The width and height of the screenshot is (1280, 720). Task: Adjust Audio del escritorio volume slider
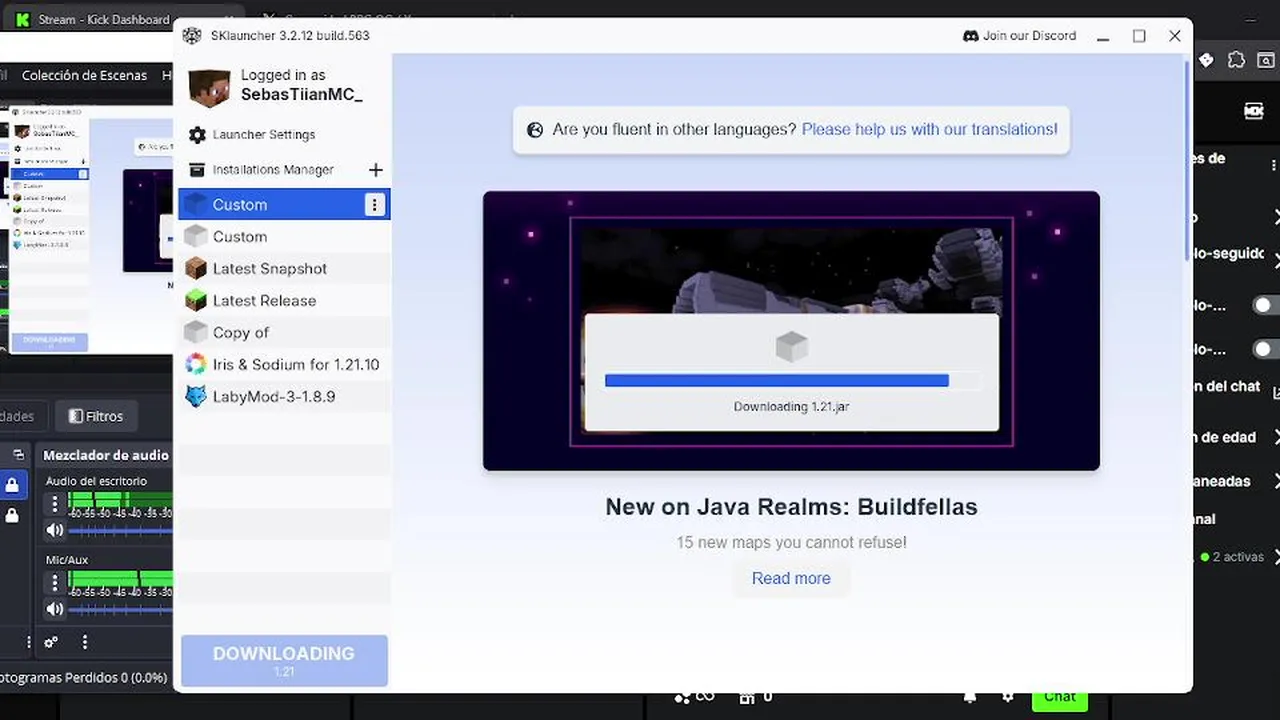point(120,530)
